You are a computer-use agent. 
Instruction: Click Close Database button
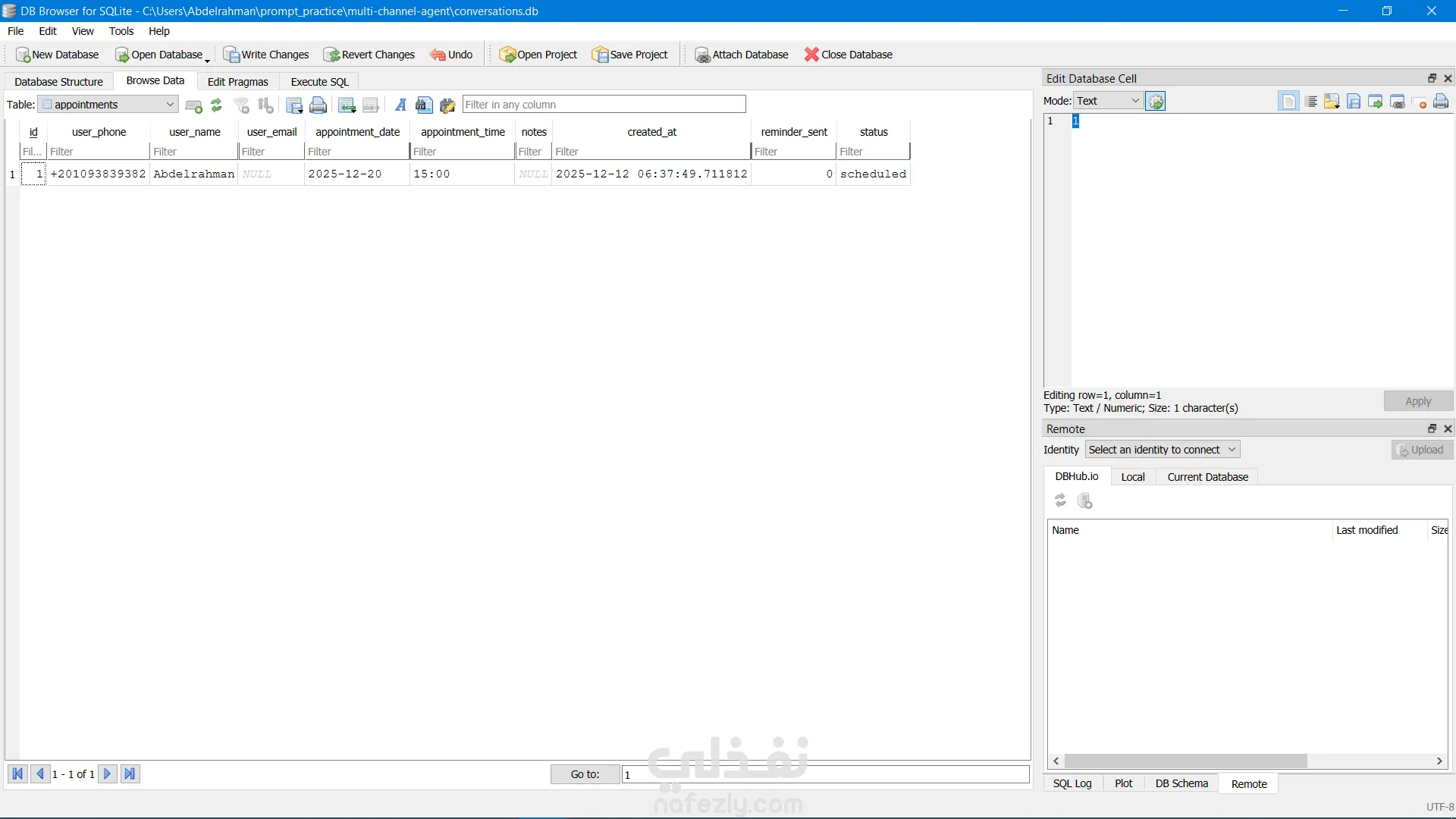tap(849, 55)
